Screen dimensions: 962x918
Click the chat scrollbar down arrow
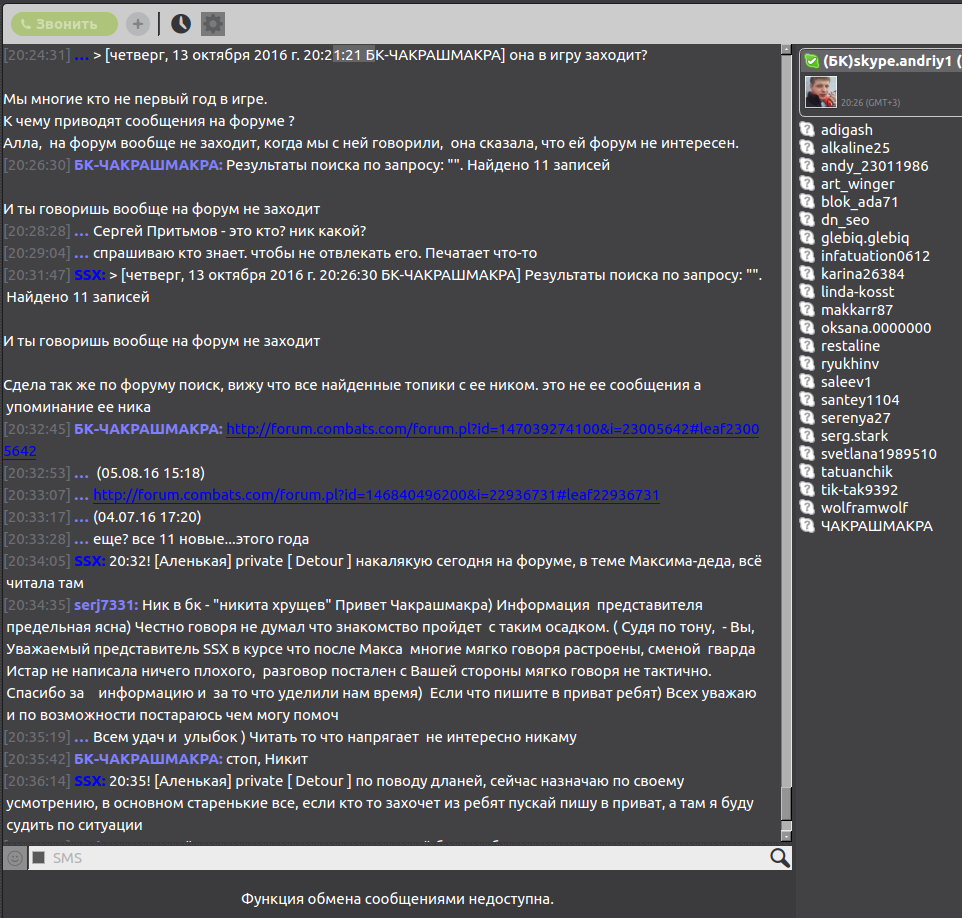coord(786,836)
